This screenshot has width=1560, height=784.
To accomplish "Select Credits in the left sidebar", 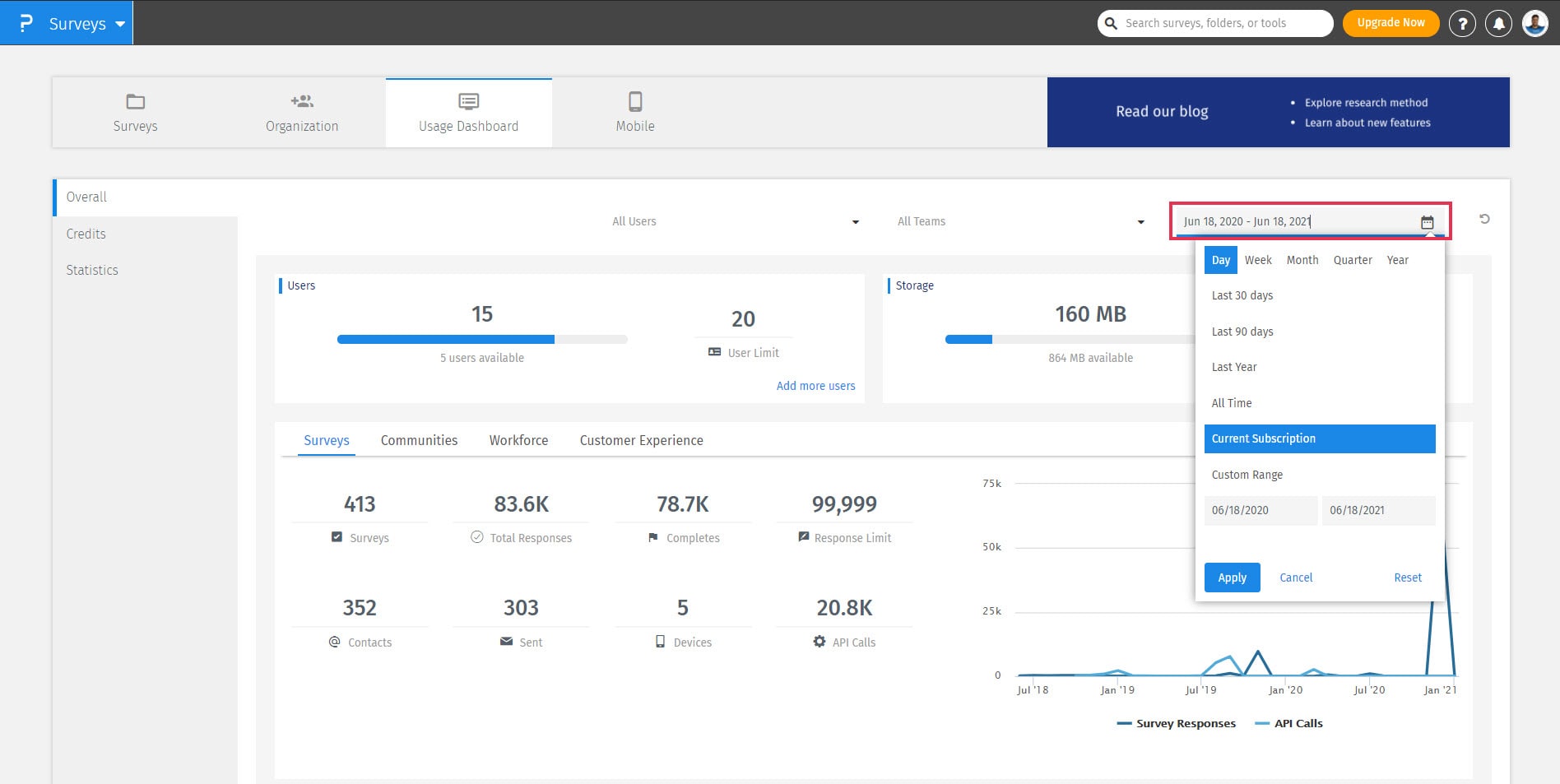I will click(86, 234).
